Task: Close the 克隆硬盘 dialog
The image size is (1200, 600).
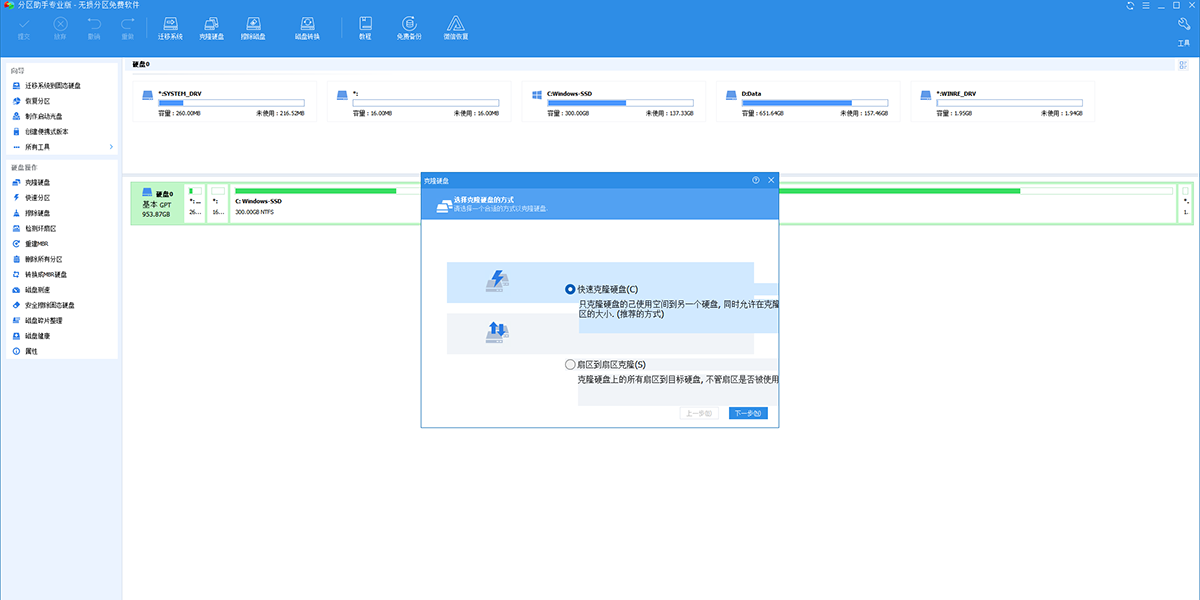Action: pyautogui.click(x=771, y=180)
